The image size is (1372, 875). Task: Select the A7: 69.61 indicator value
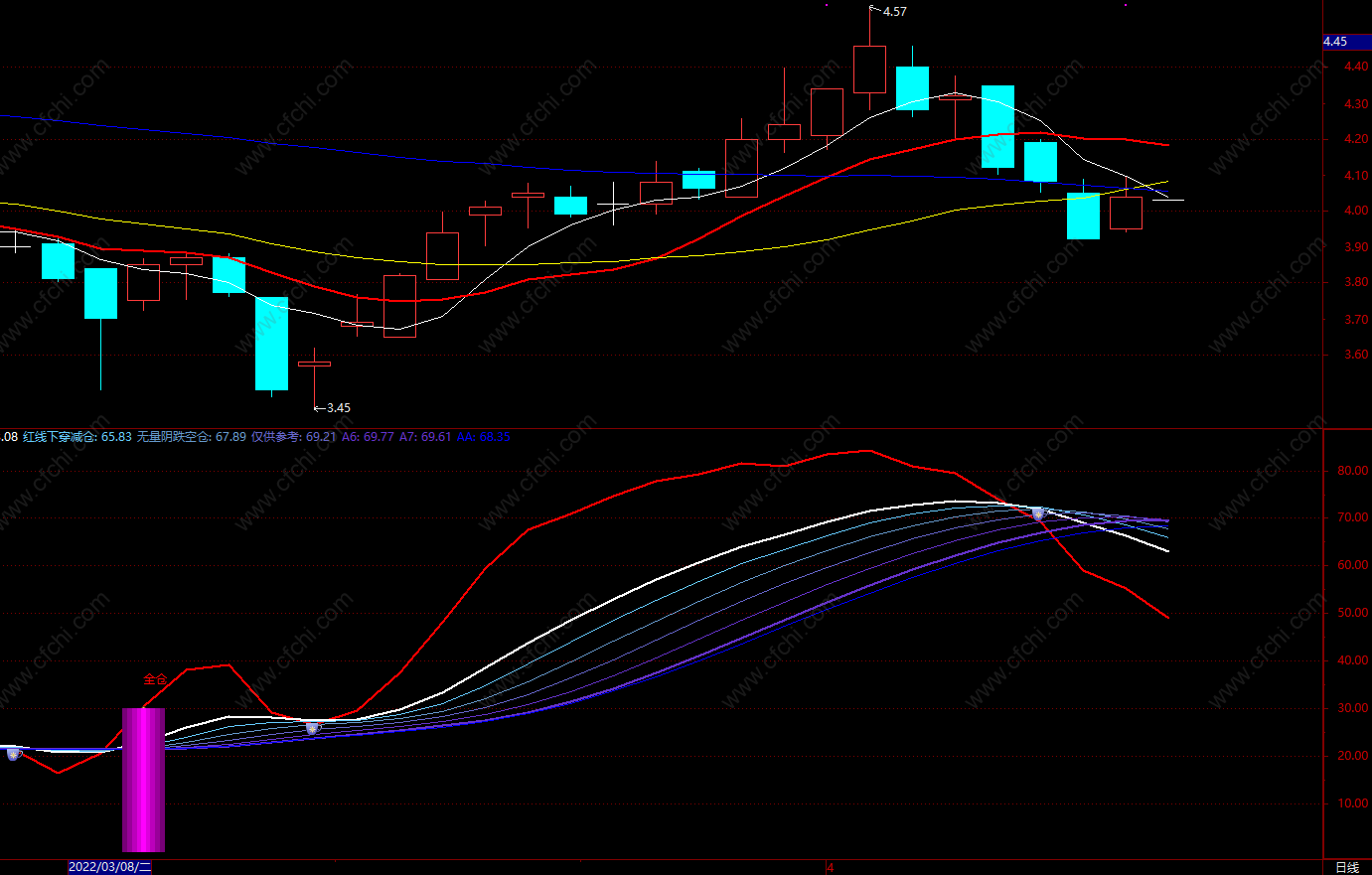(425, 437)
